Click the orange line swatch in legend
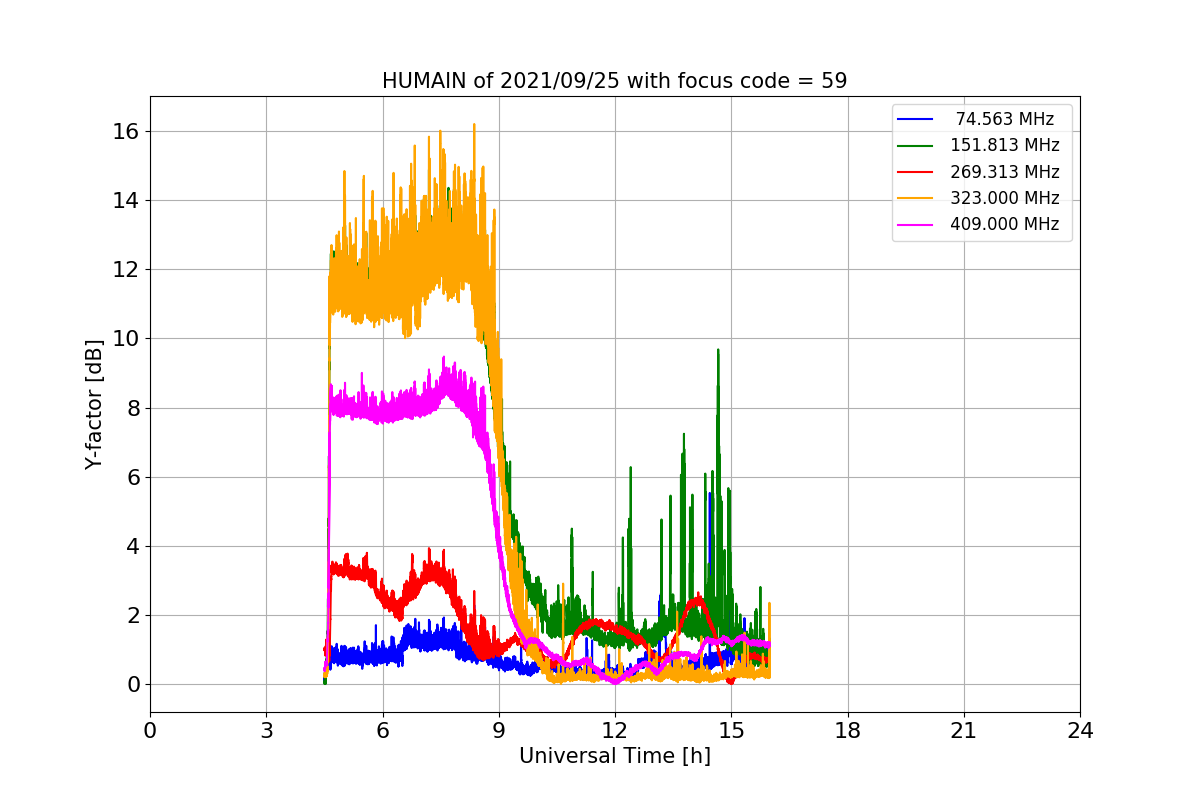Screen dimensions: 1200x800 916,198
